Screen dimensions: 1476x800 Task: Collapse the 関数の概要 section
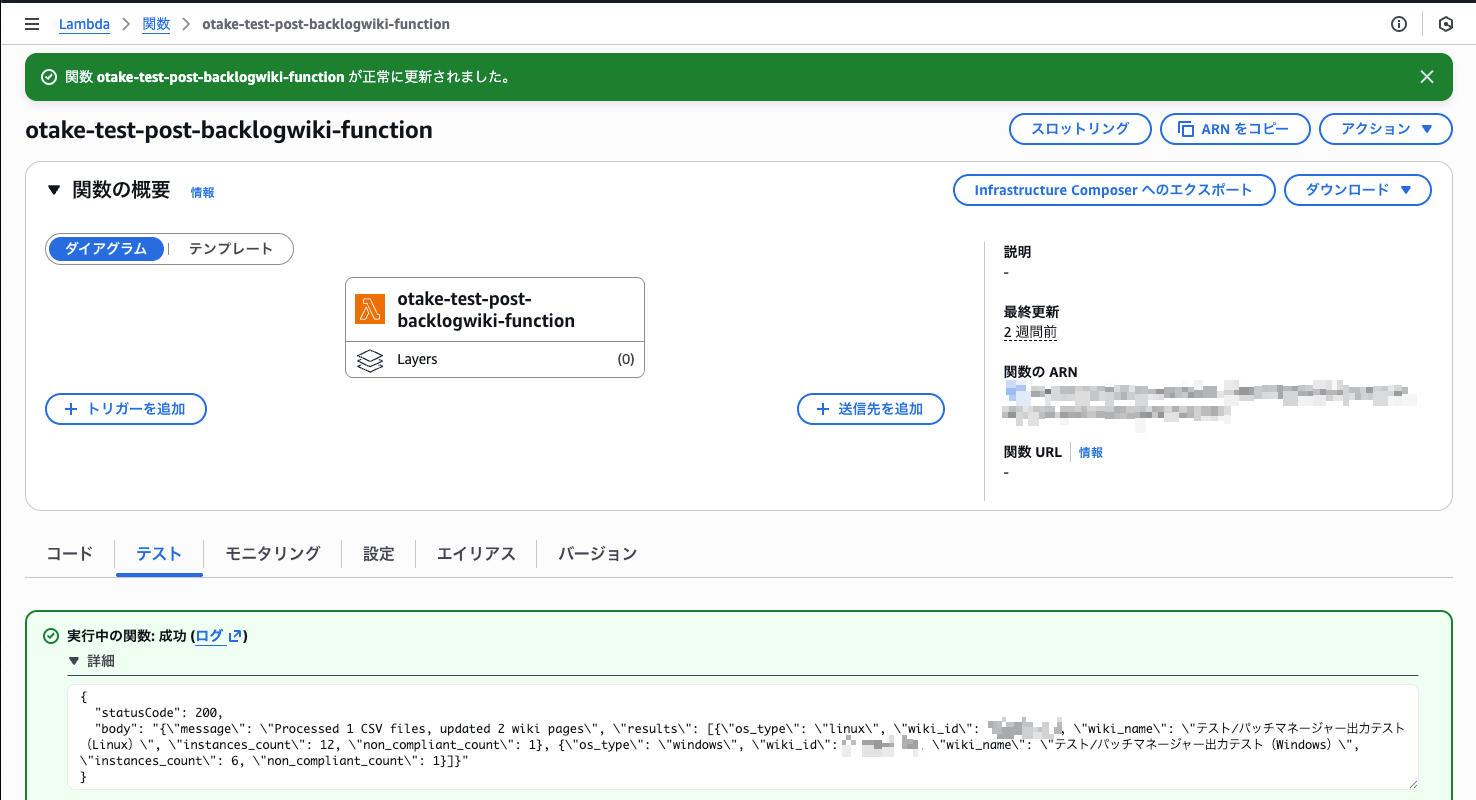click(54, 190)
